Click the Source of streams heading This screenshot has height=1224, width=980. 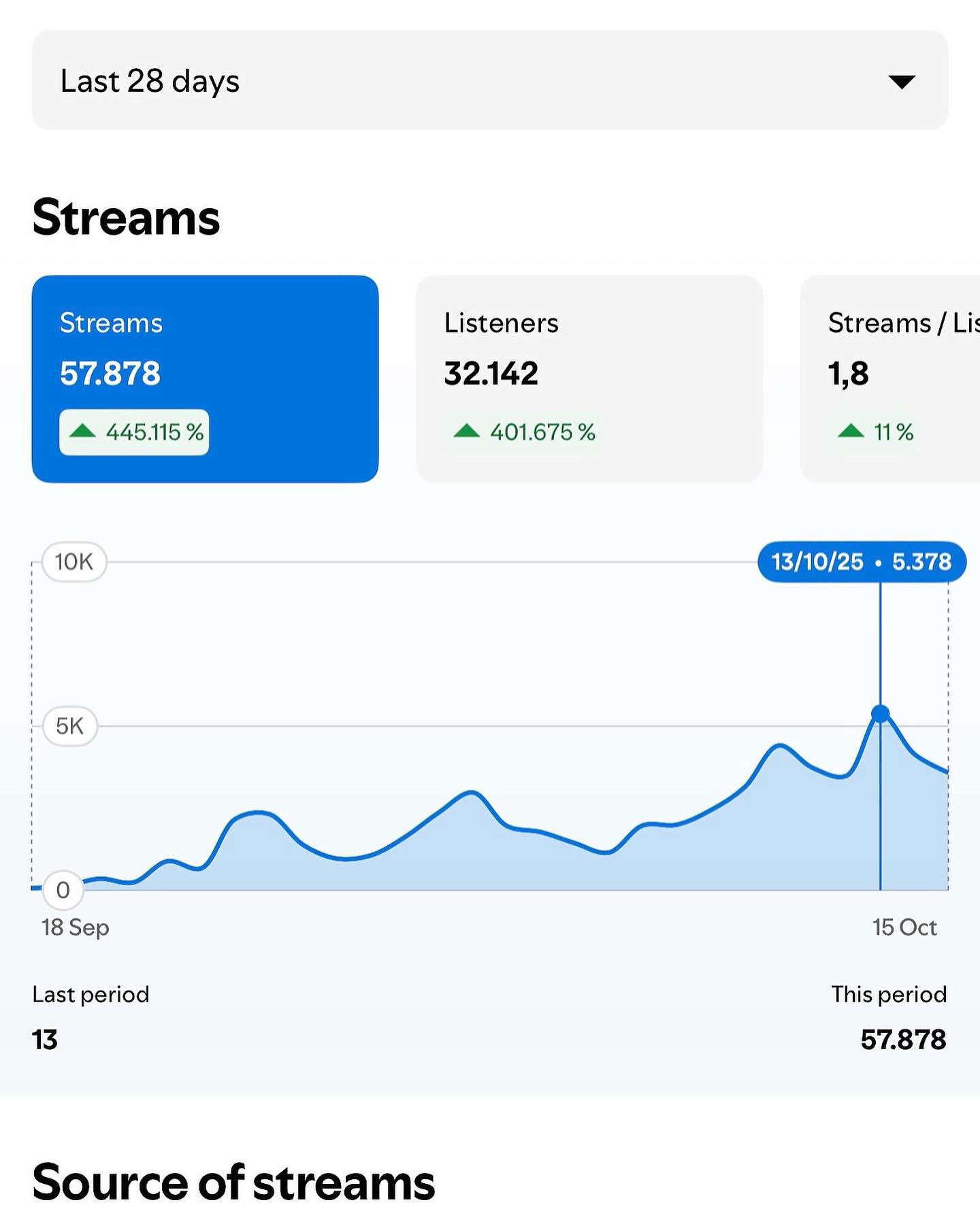point(233,1182)
